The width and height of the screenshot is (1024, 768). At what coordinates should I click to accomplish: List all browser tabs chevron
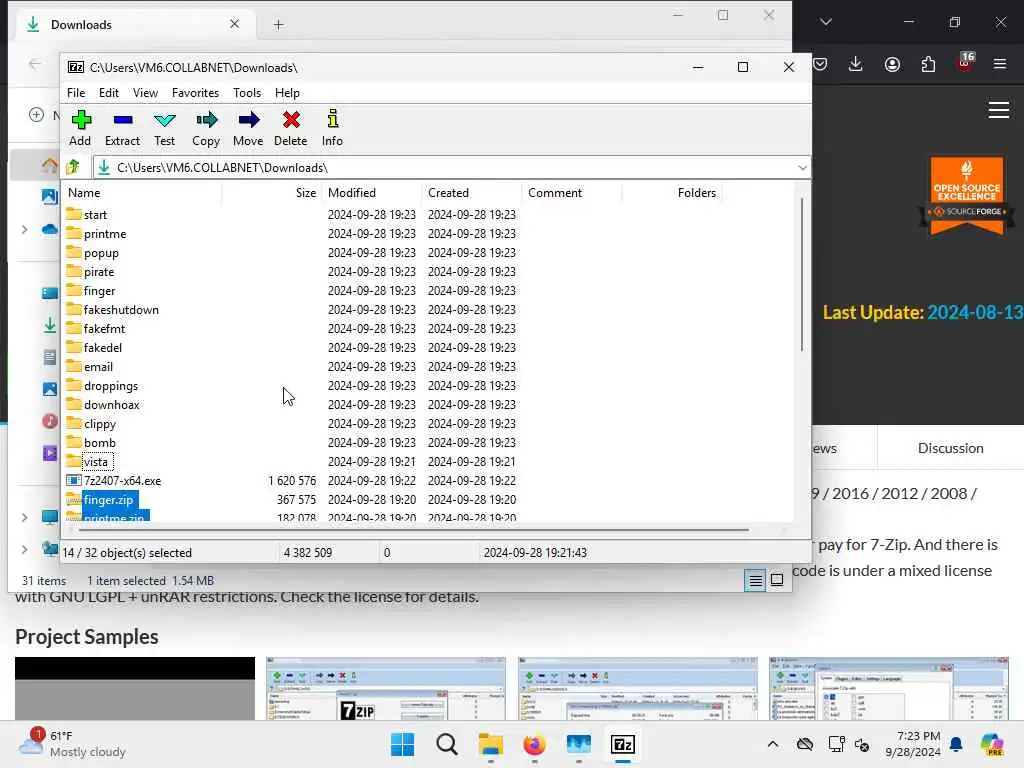pos(825,22)
